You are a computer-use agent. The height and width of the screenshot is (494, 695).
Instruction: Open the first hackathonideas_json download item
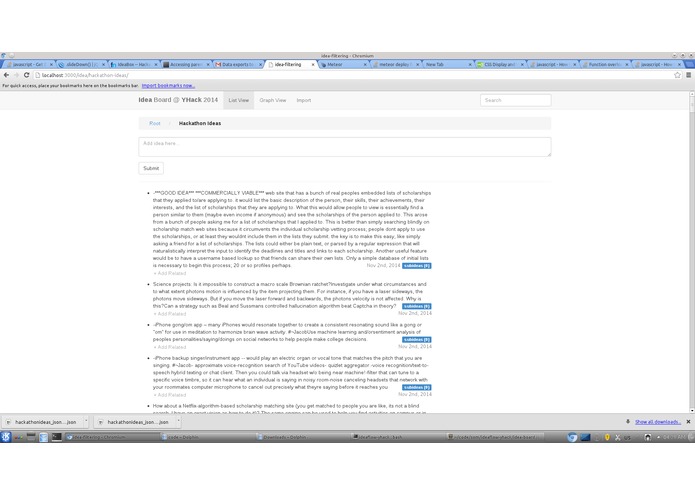[x=44, y=422]
